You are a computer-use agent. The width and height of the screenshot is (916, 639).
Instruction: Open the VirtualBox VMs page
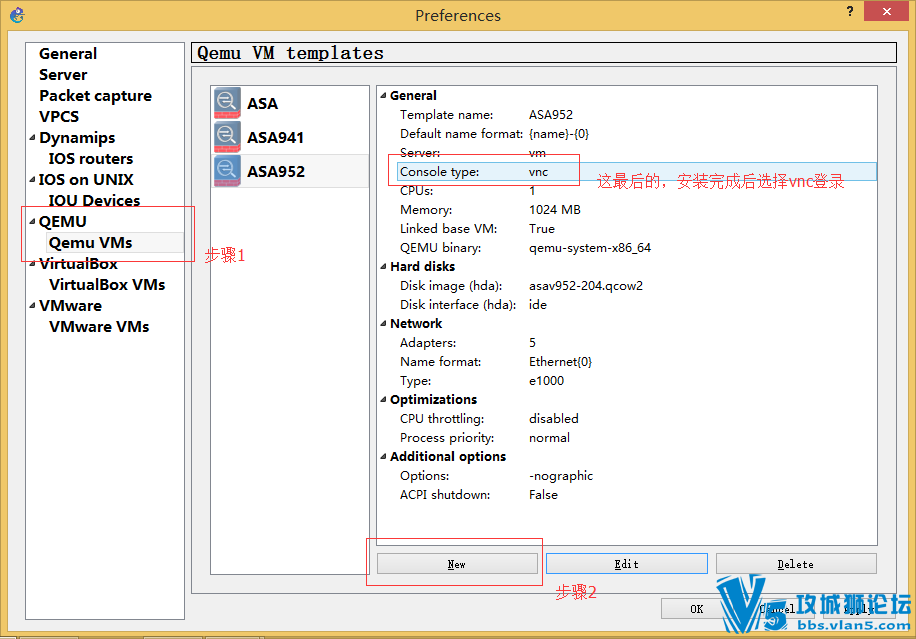(107, 285)
